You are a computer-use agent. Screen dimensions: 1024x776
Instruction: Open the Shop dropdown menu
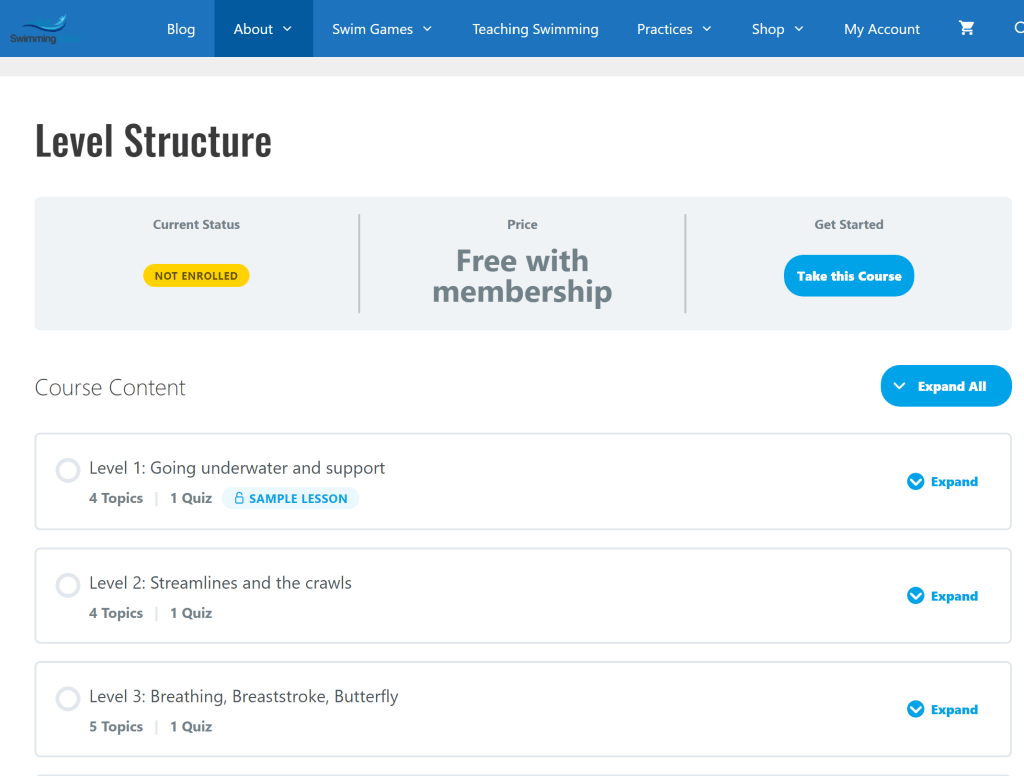(777, 29)
